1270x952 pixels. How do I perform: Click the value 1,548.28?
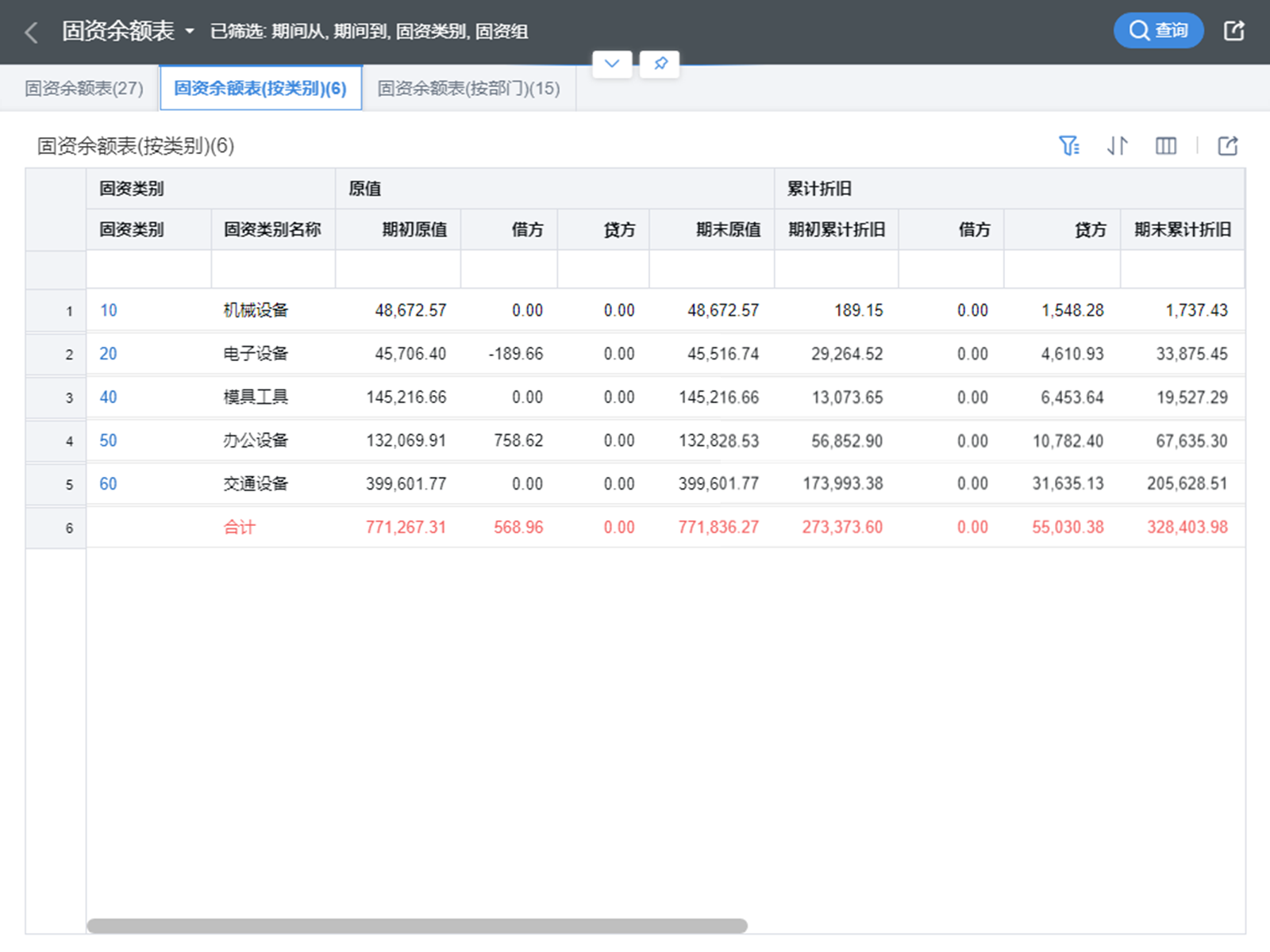pyautogui.click(x=1072, y=310)
